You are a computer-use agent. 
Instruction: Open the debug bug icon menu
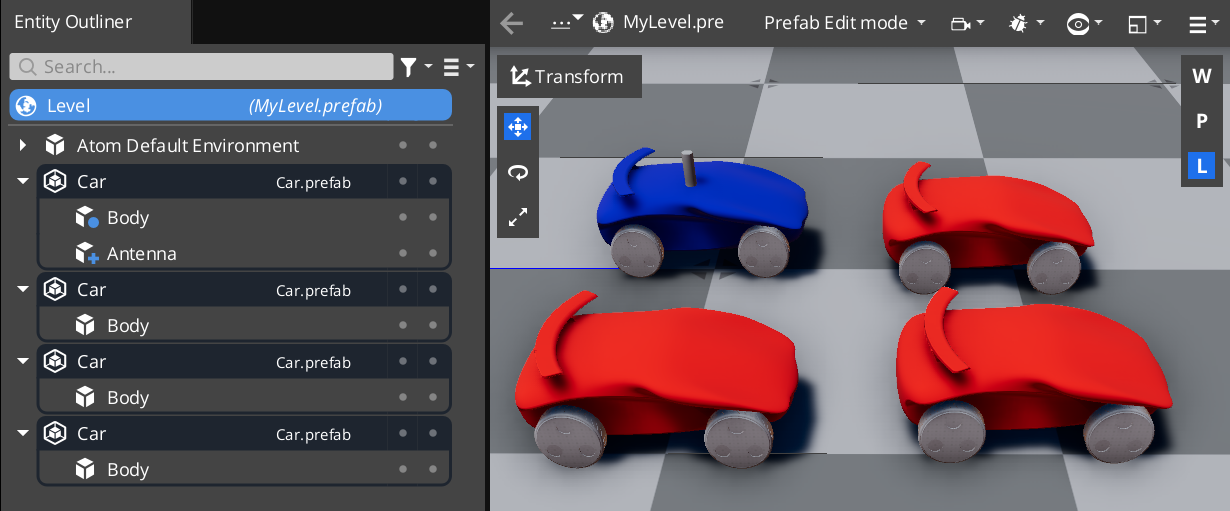pyautogui.click(x=1027, y=23)
